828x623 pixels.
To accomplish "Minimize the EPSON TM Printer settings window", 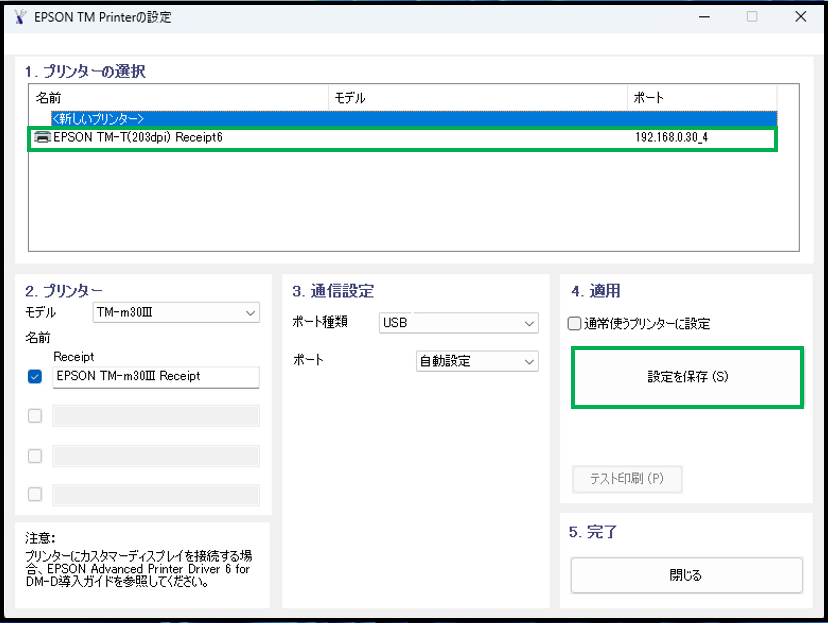I will tap(704, 17).
